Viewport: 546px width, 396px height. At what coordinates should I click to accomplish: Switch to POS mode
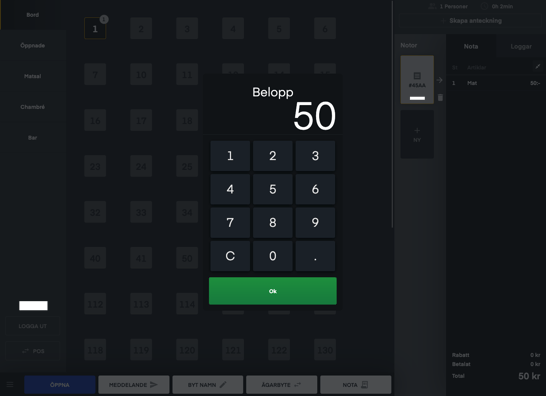pos(33,351)
